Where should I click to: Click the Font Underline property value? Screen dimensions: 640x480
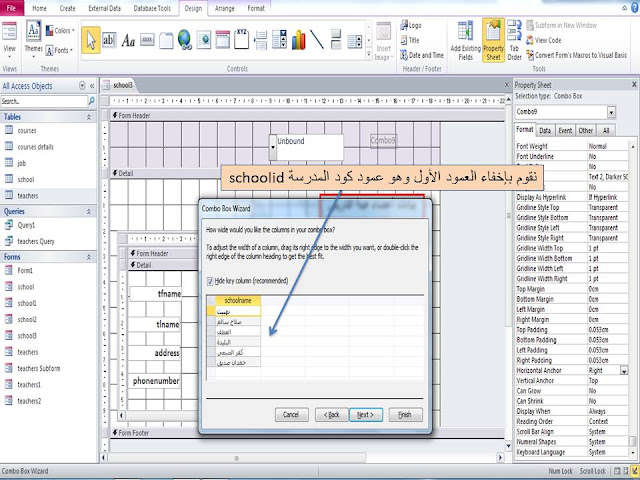tap(607, 157)
